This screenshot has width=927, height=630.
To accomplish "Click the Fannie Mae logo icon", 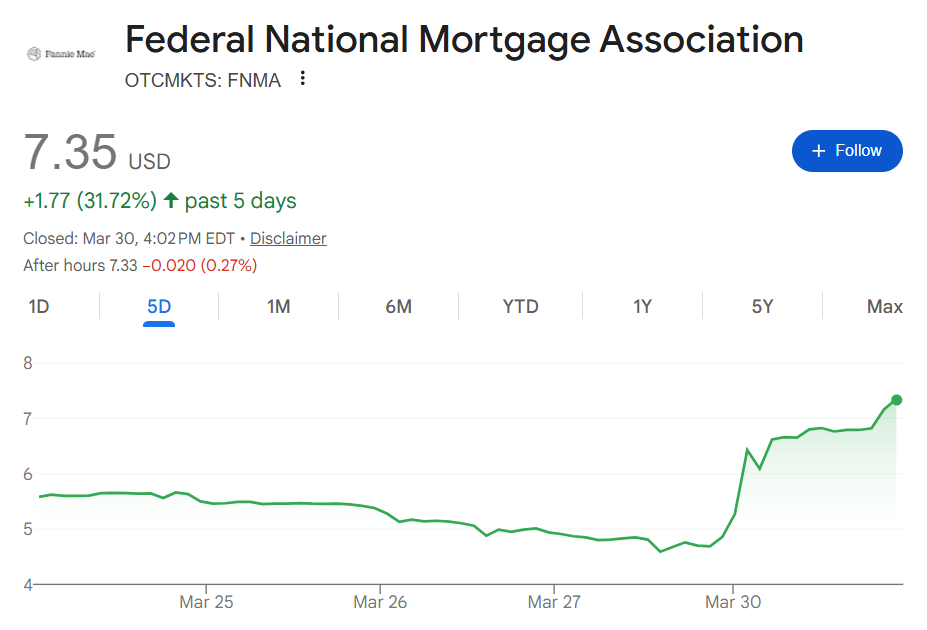I will pos(60,53).
